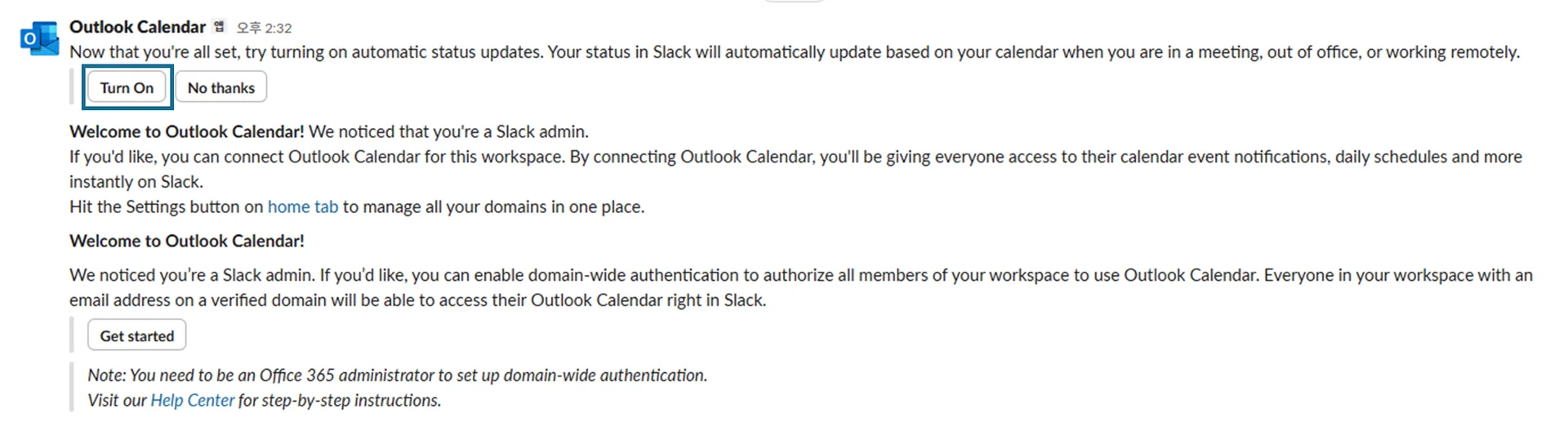Click the "domain-wide authentication to authorize" paragraph
This screenshot has height=422, width=1568.
click(x=735, y=276)
